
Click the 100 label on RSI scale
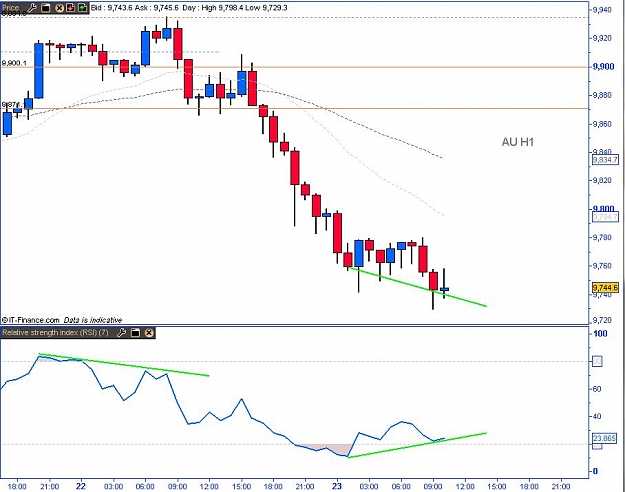pyautogui.click(x=600, y=333)
